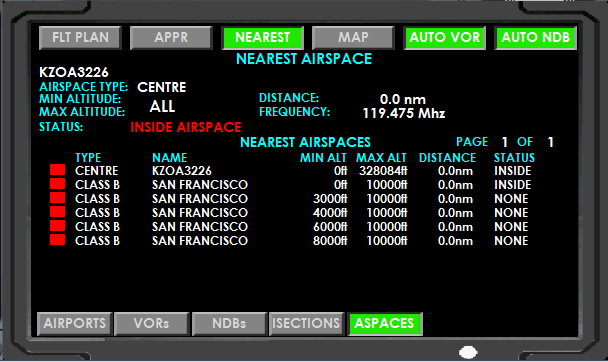Toggle the AUTO VOR mode

pyautogui.click(x=445, y=38)
